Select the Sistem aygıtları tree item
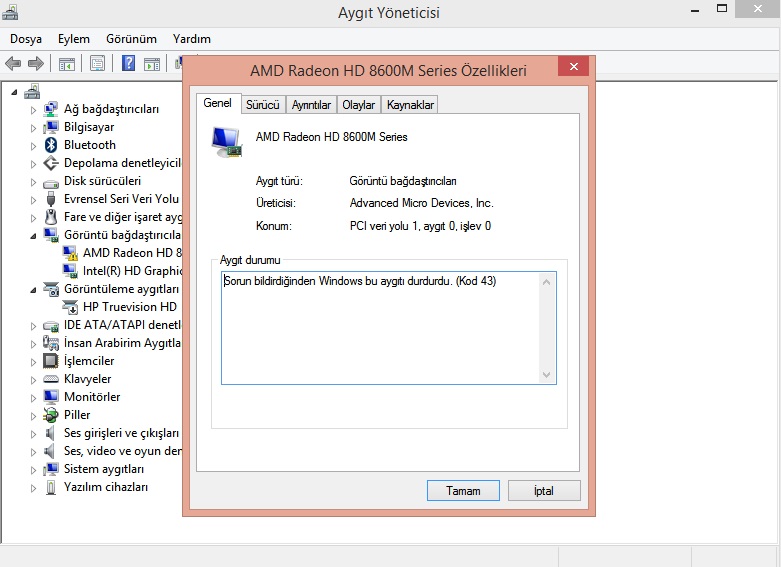 (x=104, y=469)
